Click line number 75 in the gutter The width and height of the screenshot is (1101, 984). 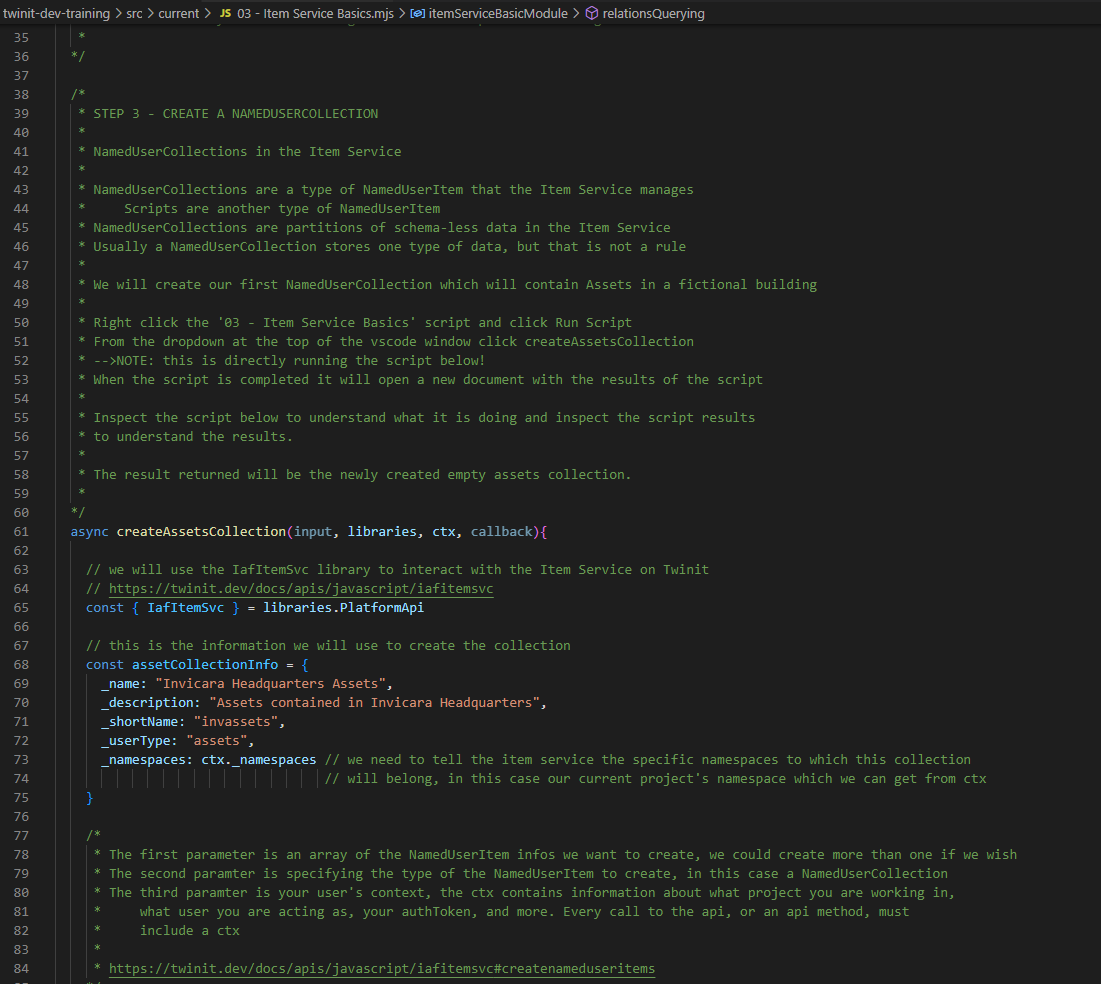tap(21, 798)
